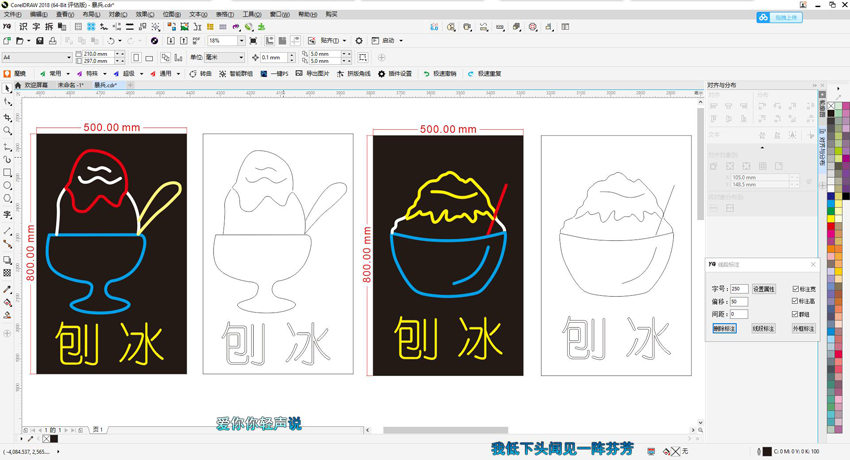Select the Freehand drawing tool
Image resolution: width=850 pixels, height=460 pixels.
pyautogui.click(x=8, y=146)
